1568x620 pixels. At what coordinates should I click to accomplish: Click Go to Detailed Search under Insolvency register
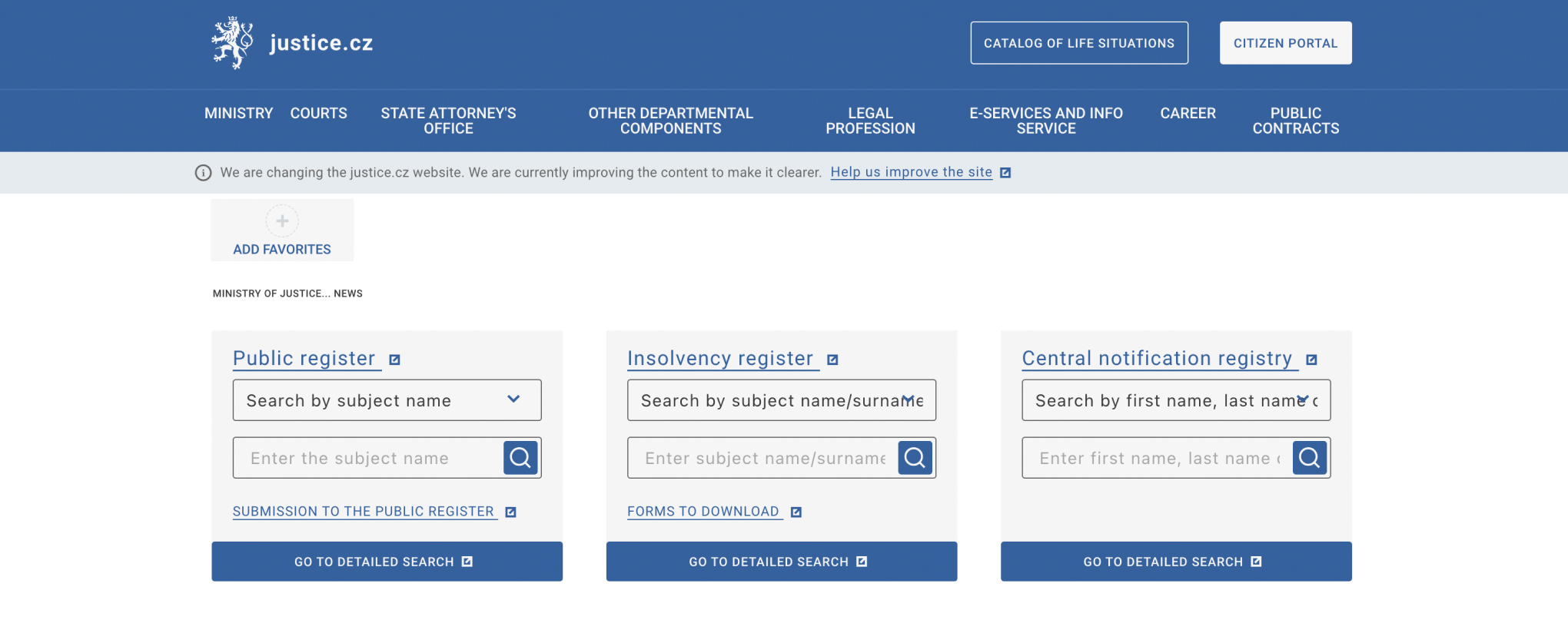click(x=782, y=562)
